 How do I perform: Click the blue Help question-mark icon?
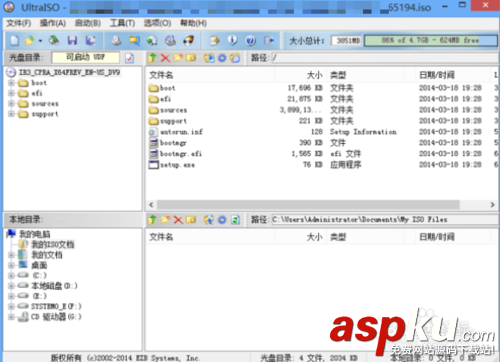point(251,41)
